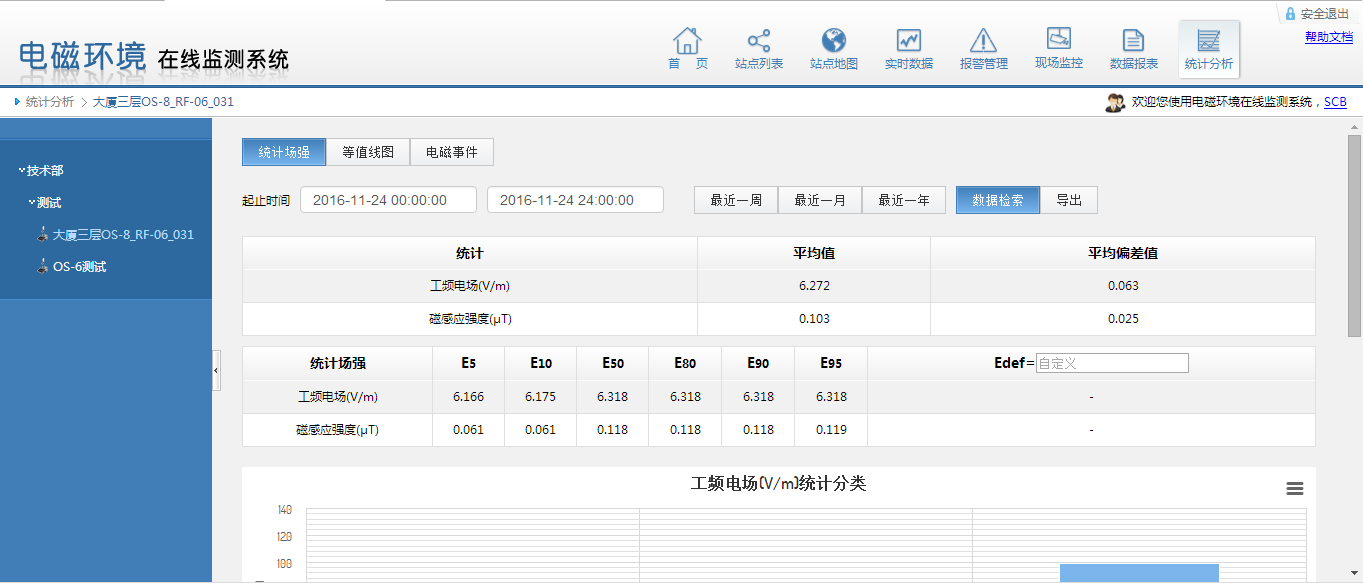Click the E95 column header
Screen dimensions: 1363x583
click(831, 363)
